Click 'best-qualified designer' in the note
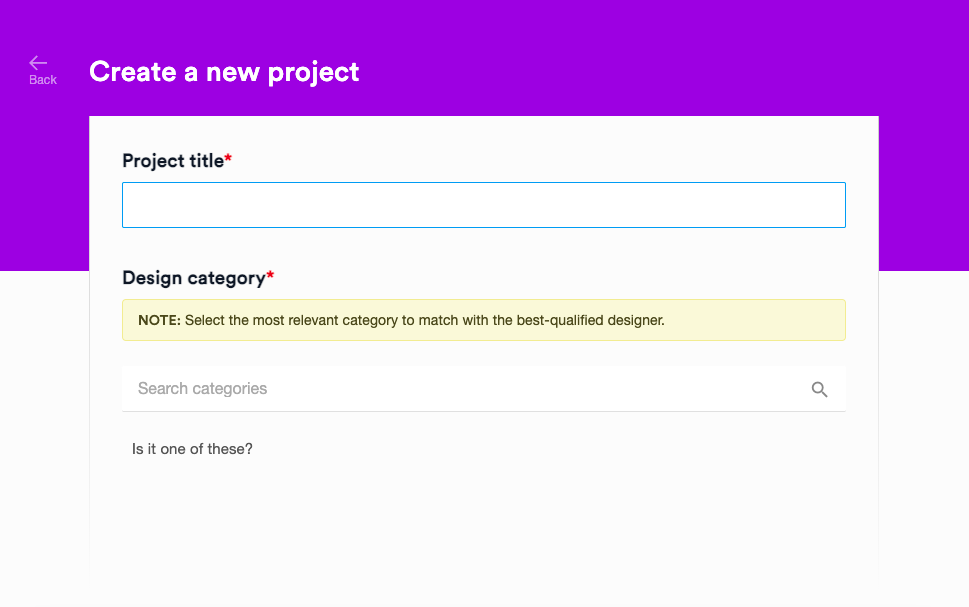 (x=590, y=320)
